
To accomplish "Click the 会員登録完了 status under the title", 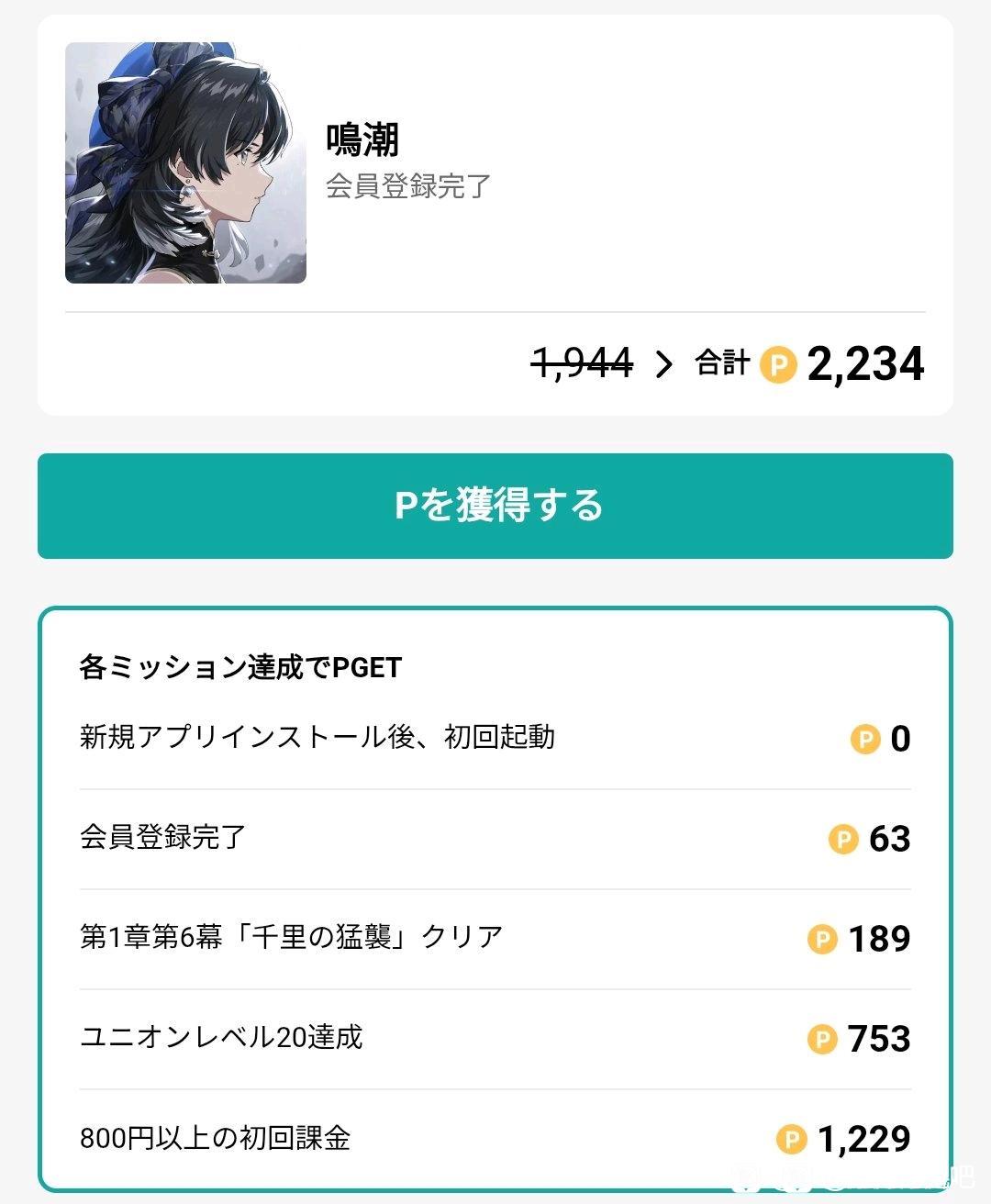I will [x=408, y=186].
